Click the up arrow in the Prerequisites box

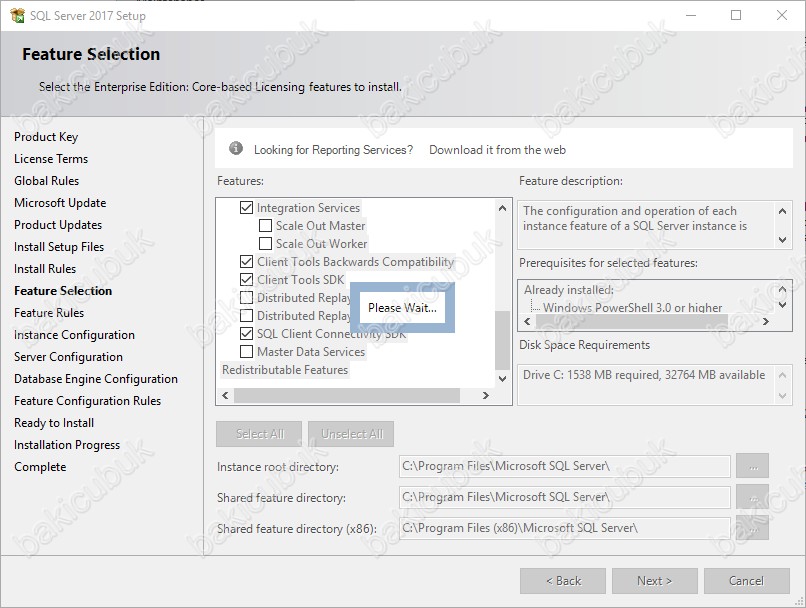(782, 289)
